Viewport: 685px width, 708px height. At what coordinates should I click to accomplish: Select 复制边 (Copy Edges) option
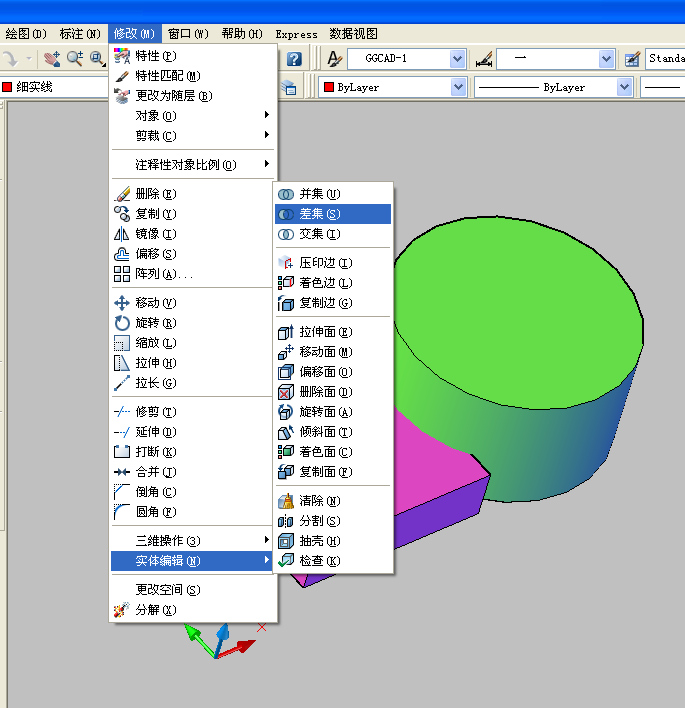(x=333, y=303)
